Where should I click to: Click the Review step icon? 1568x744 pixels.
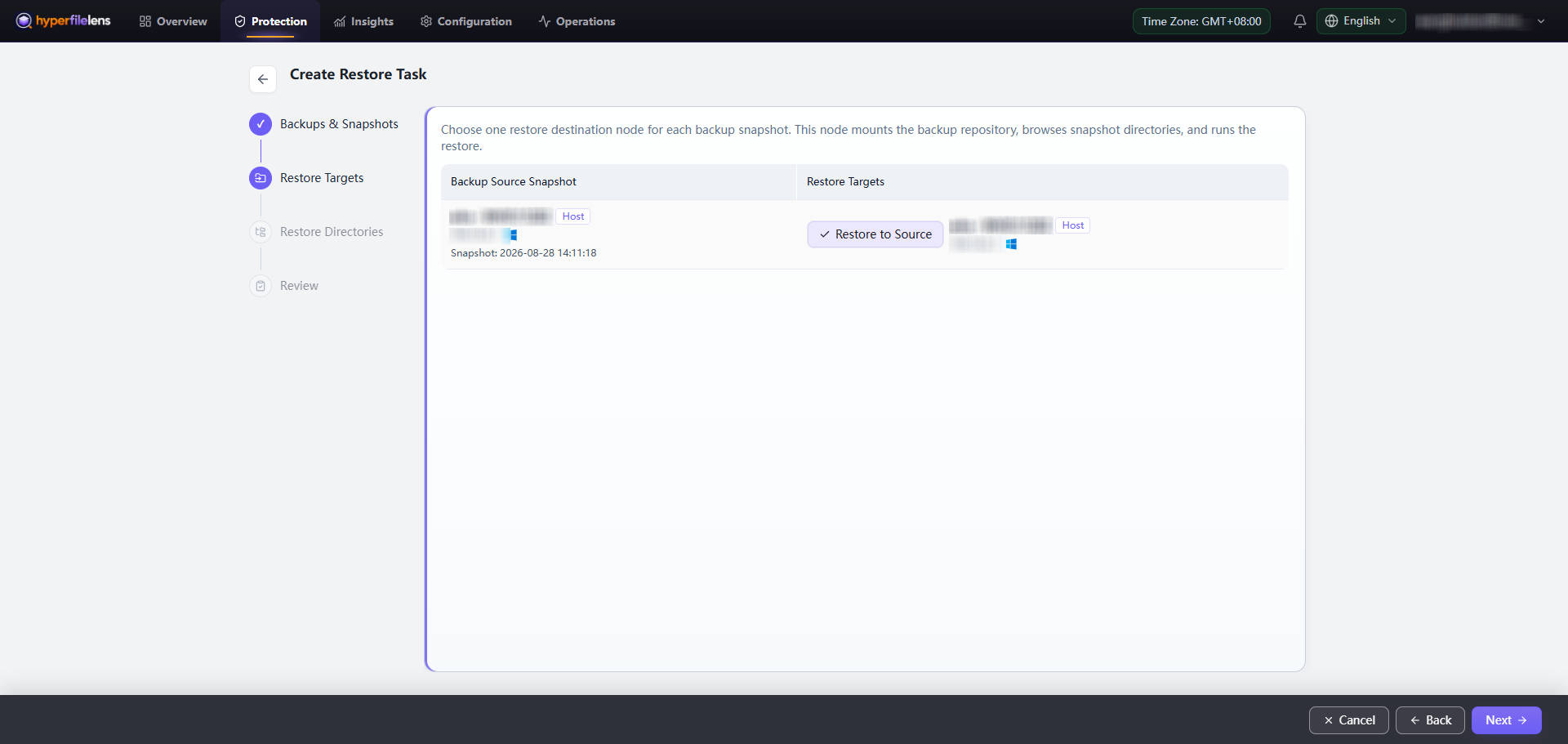point(261,286)
